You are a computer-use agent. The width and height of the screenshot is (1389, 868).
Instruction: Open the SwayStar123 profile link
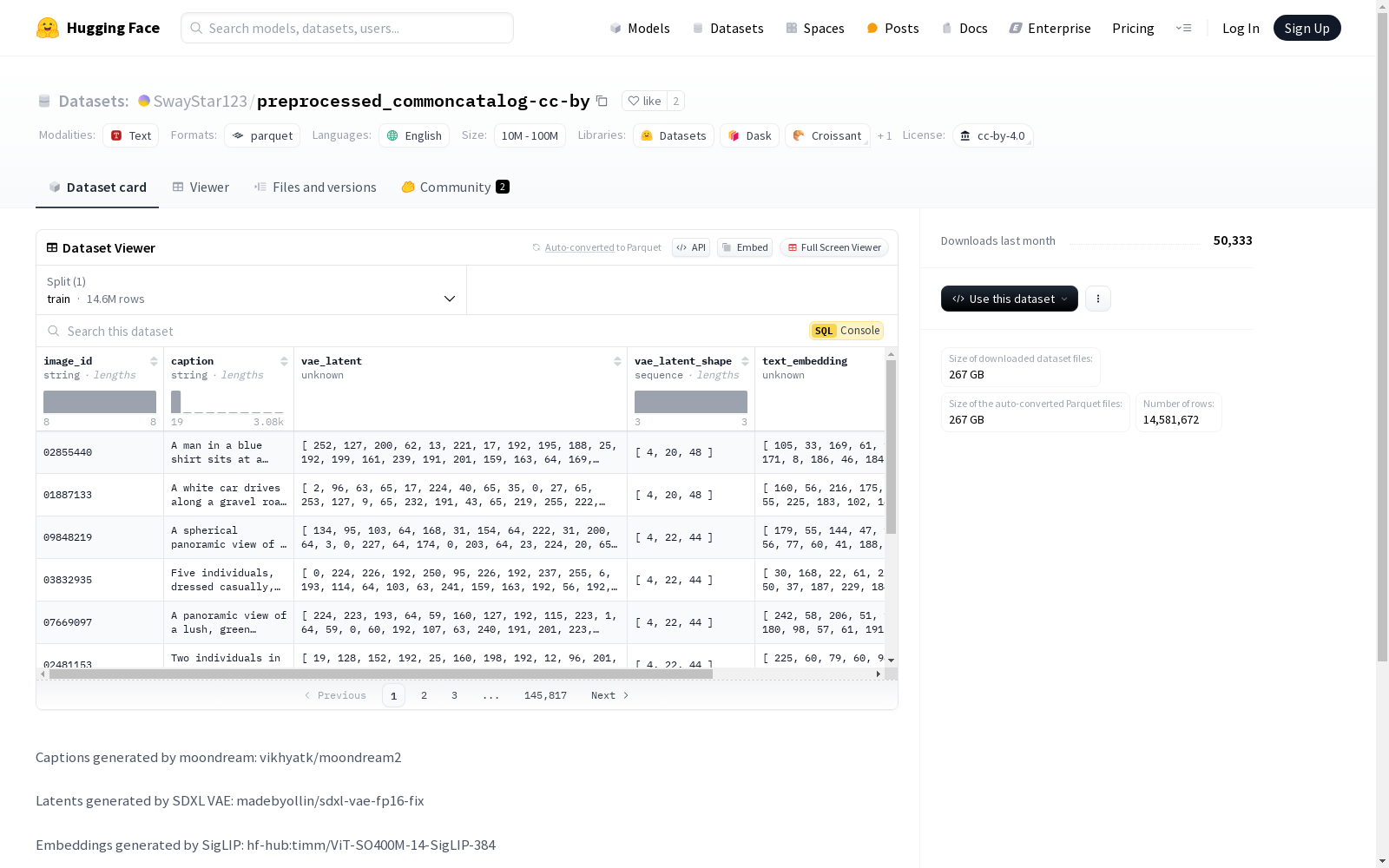[201, 101]
